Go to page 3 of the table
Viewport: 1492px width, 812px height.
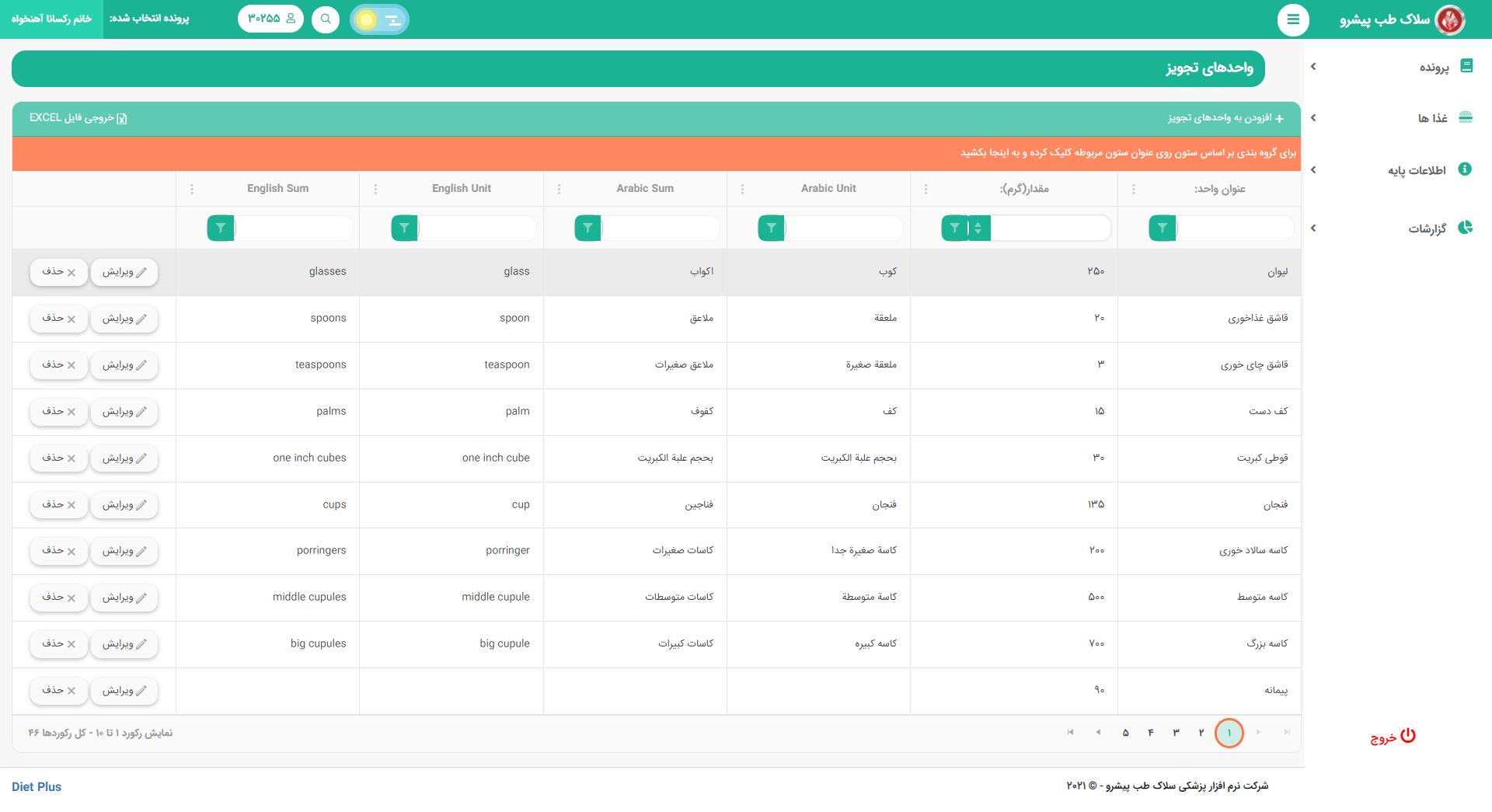click(x=1176, y=733)
